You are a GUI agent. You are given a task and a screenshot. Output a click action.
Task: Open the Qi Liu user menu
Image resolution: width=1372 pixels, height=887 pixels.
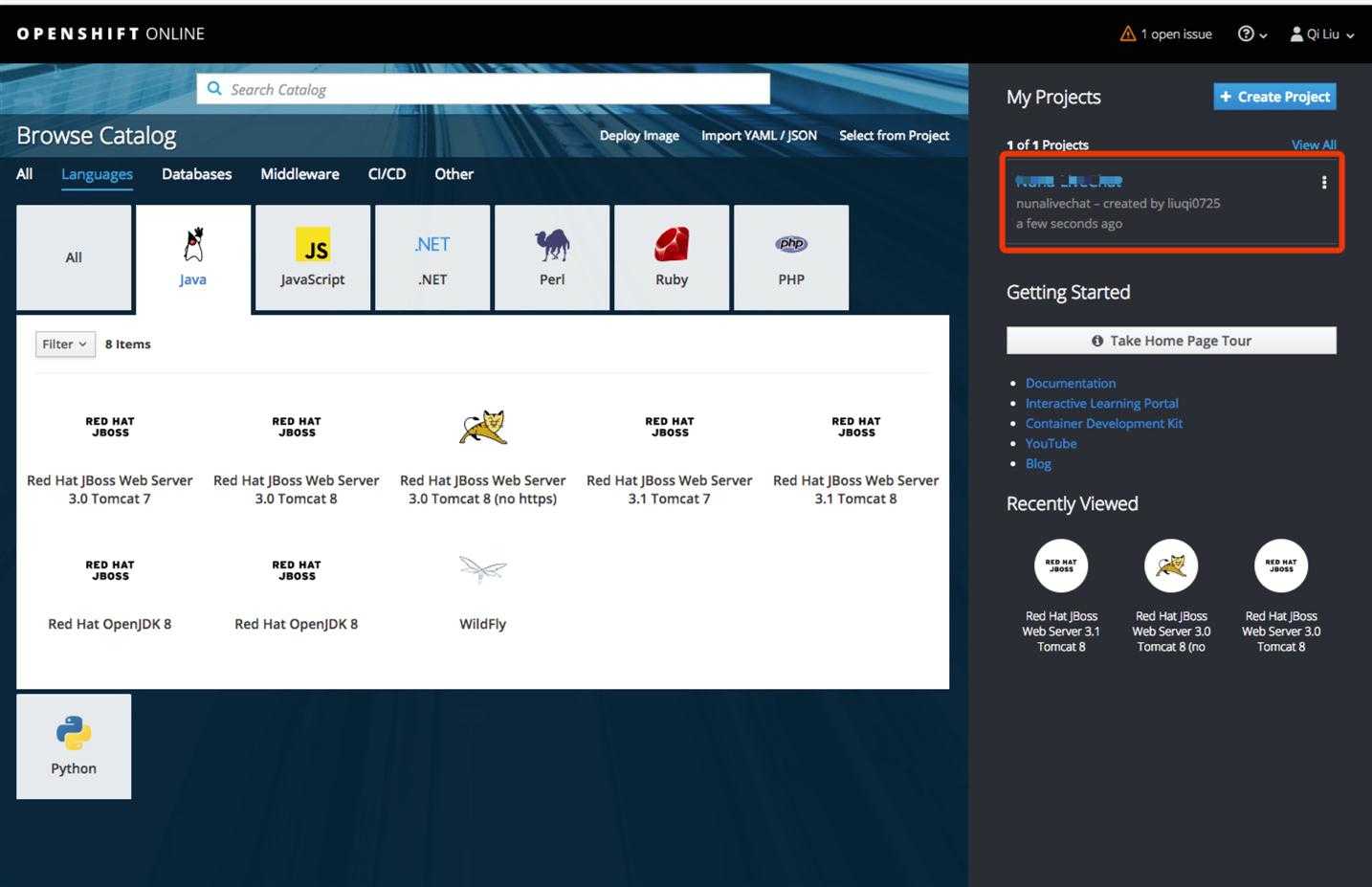tap(1322, 34)
